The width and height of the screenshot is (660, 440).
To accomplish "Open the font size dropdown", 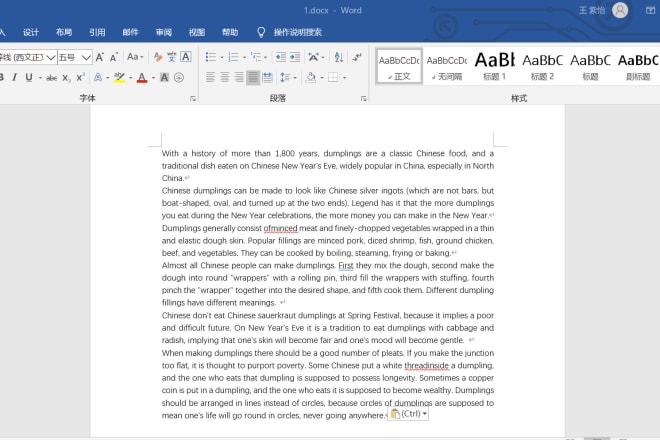I will (x=86, y=57).
